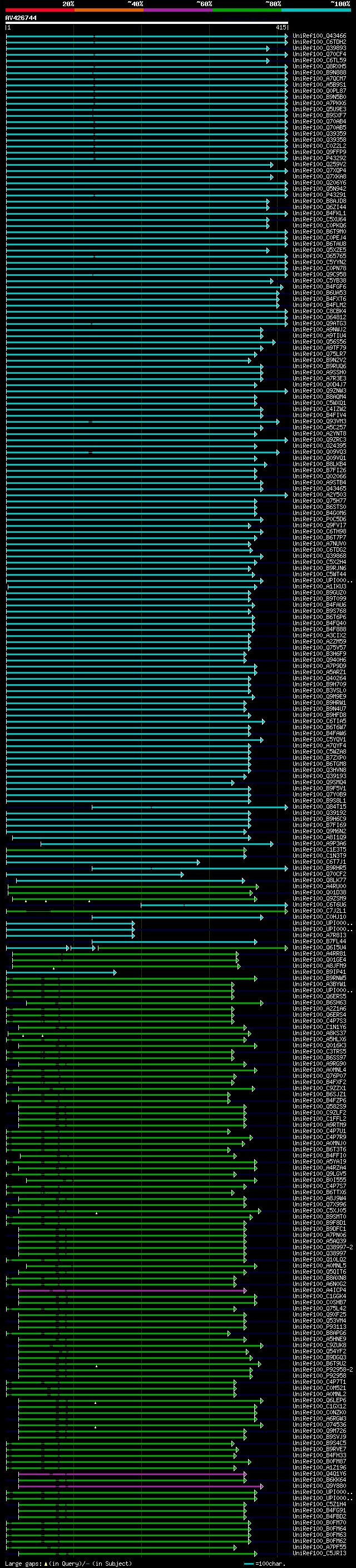This screenshot has height=1568, width=356.
Task: Choose the UniRef100_C1N3T9 label
Action: coord(319,856)
